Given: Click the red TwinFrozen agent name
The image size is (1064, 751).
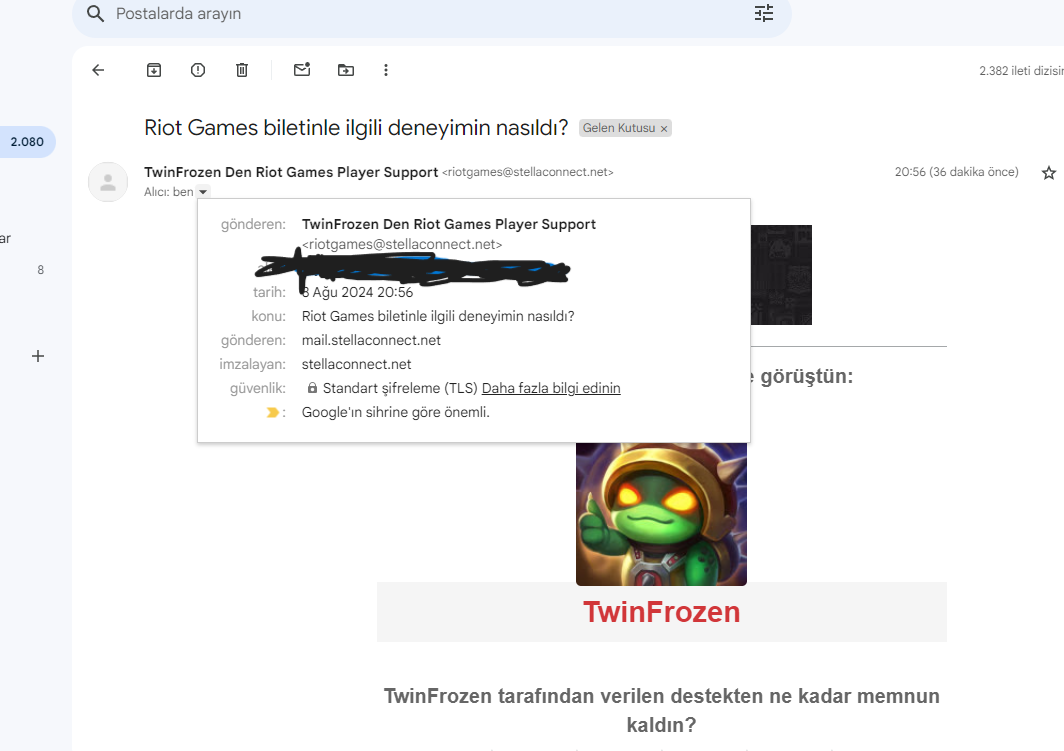Looking at the screenshot, I should pyautogui.click(x=662, y=612).
